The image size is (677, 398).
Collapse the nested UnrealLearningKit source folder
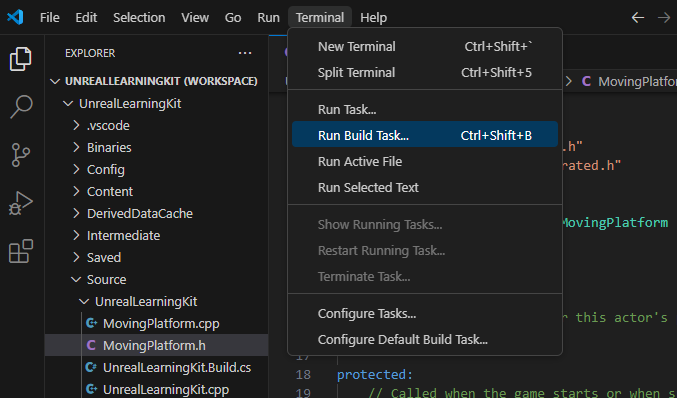84,301
